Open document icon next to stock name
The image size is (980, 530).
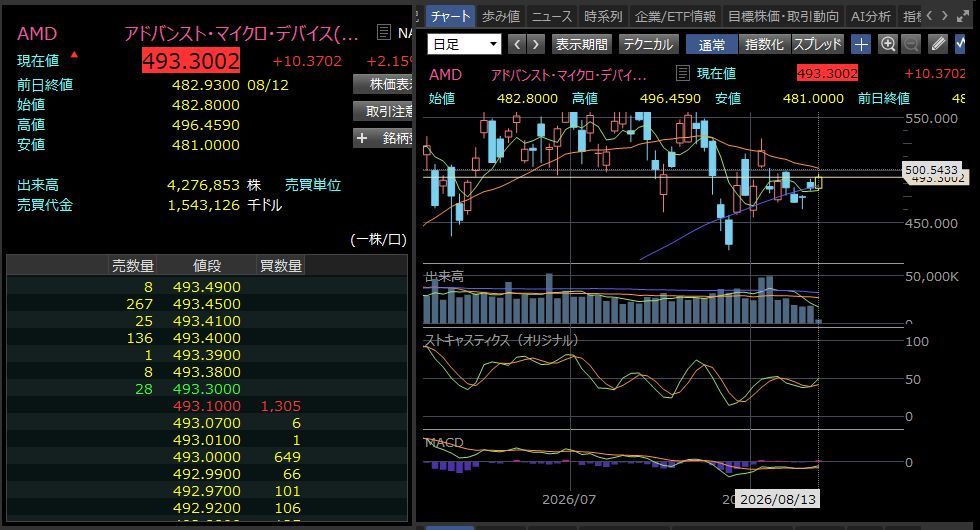384,32
